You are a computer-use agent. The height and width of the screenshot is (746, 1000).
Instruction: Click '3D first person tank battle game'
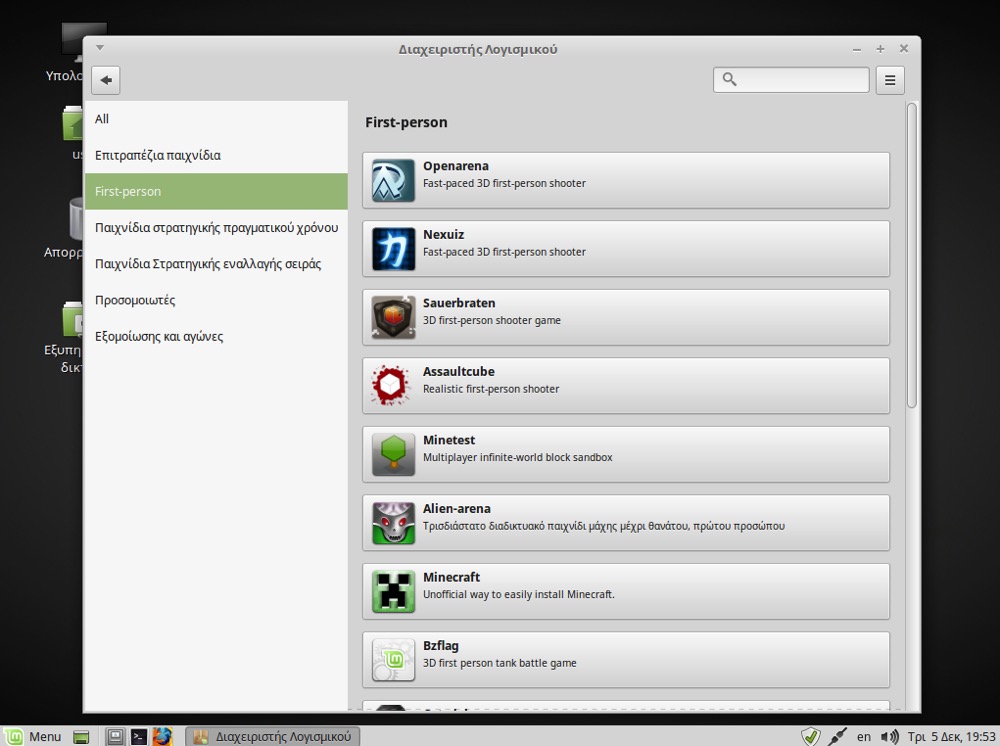click(x=499, y=663)
